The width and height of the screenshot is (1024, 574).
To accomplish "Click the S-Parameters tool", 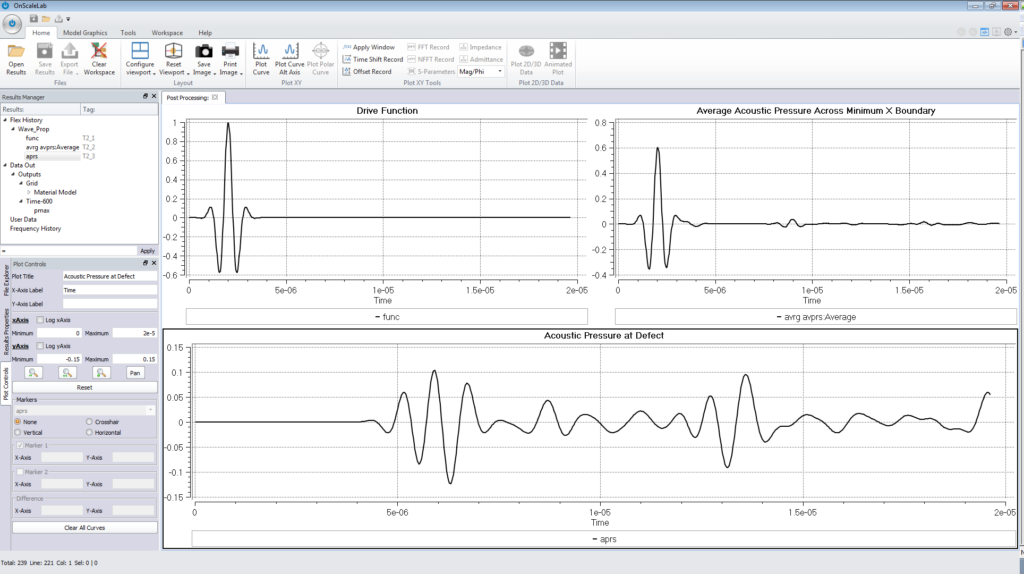I will click(x=431, y=72).
